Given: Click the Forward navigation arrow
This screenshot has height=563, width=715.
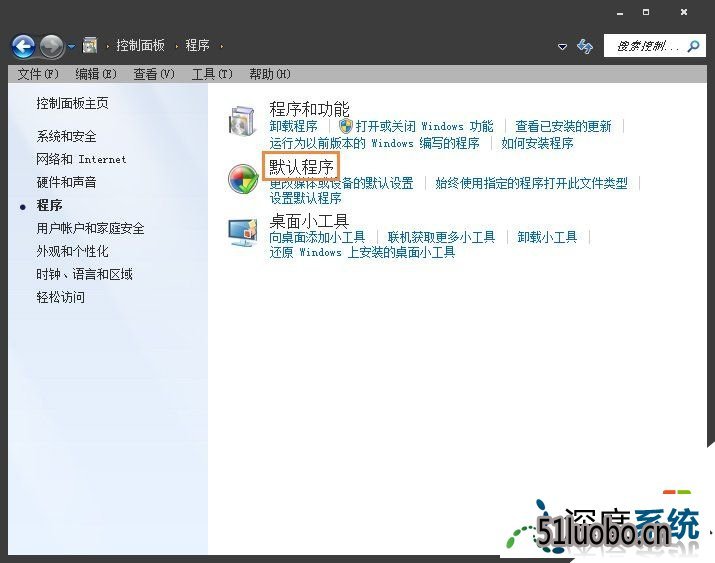Looking at the screenshot, I should [x=51, y=46].
